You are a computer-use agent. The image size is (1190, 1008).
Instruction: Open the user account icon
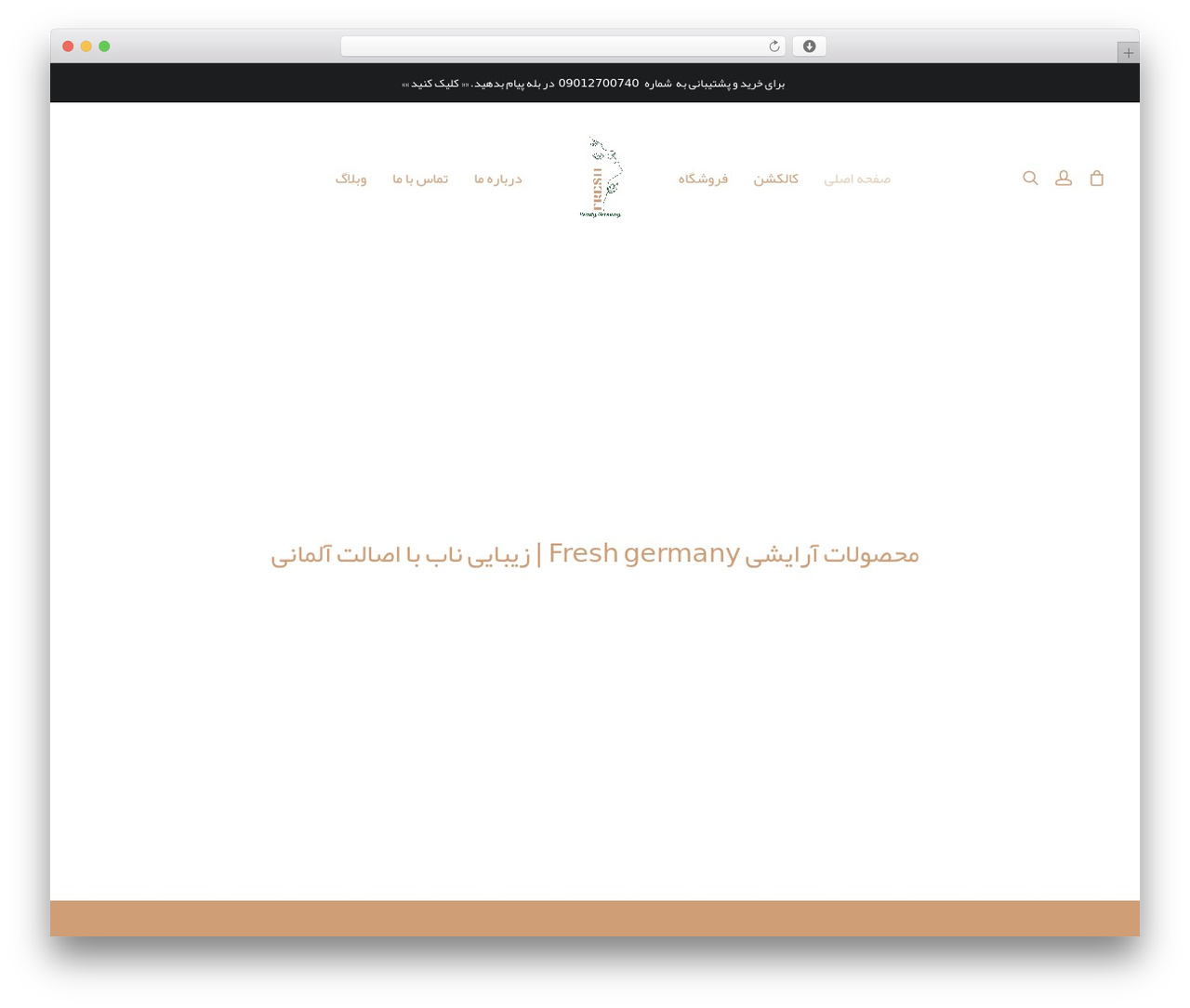click(x=1064, y=178)
